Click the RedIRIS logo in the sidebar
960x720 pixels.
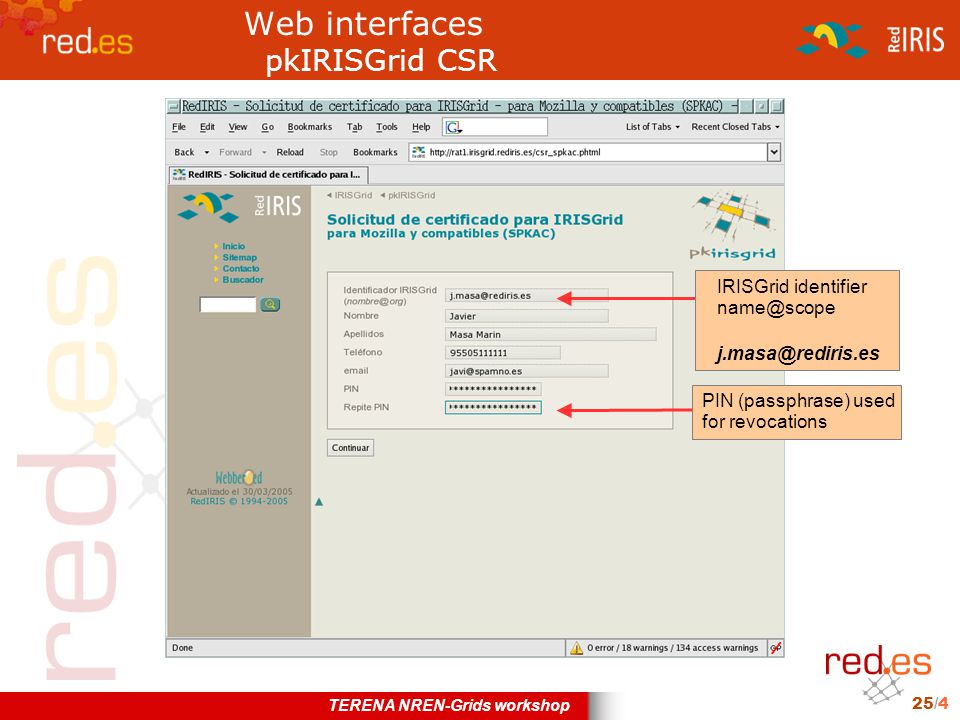point(239,206)
